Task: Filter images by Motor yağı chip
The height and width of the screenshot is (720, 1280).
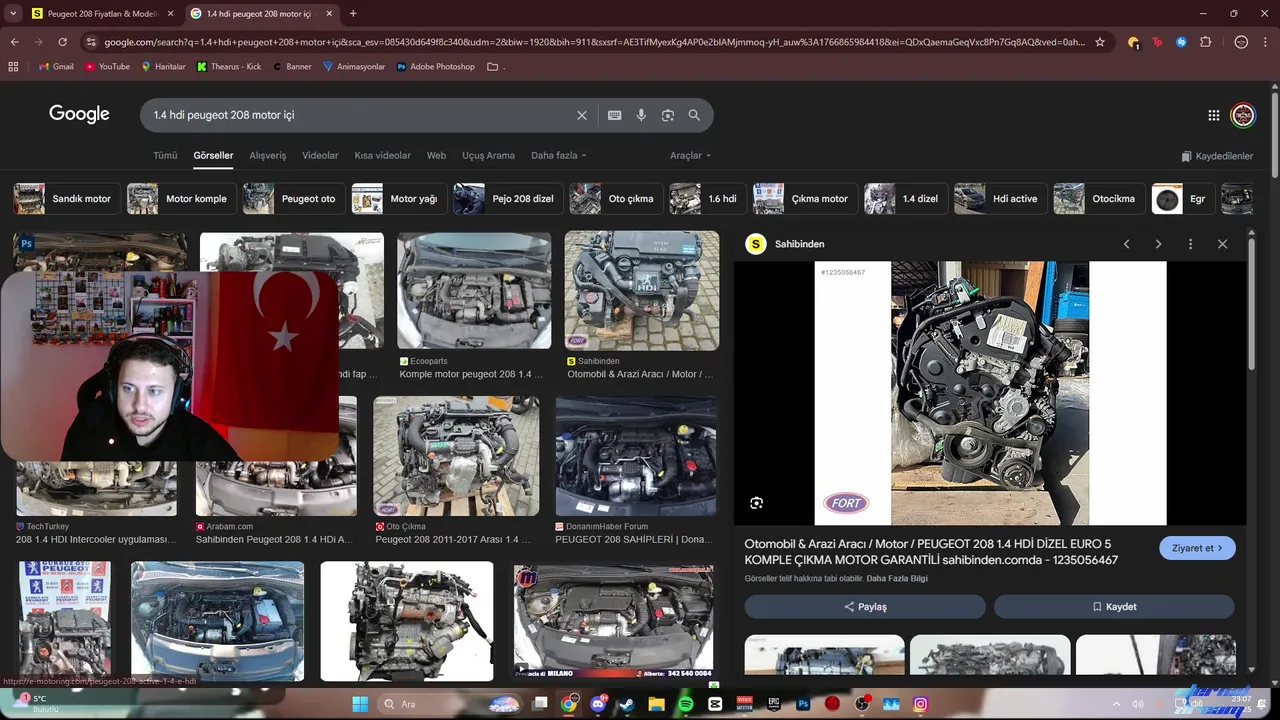Action: (399, 199)
